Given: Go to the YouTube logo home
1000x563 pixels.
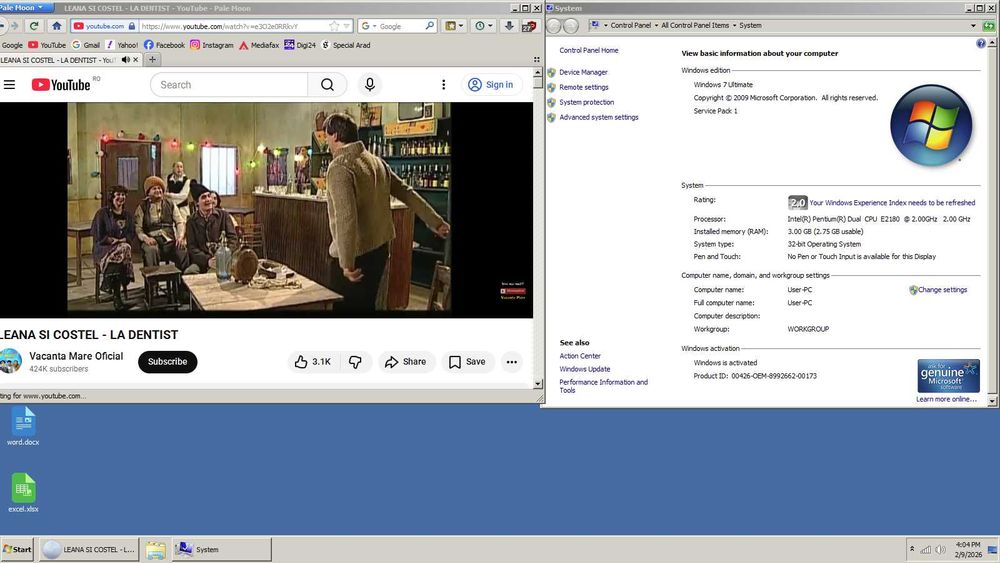Looking at the screenshot, I should coord(61,84).
